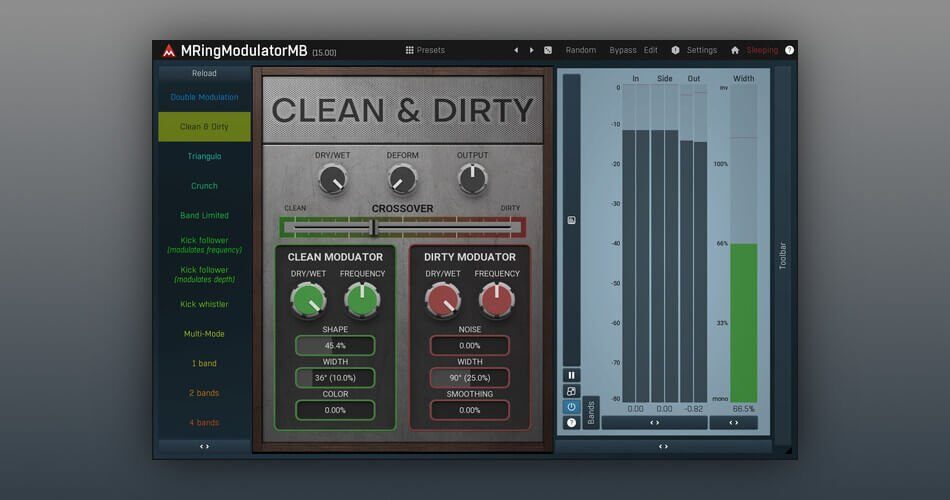
Task: Open help via top-right question mark
Action: [x=789, y=50]
